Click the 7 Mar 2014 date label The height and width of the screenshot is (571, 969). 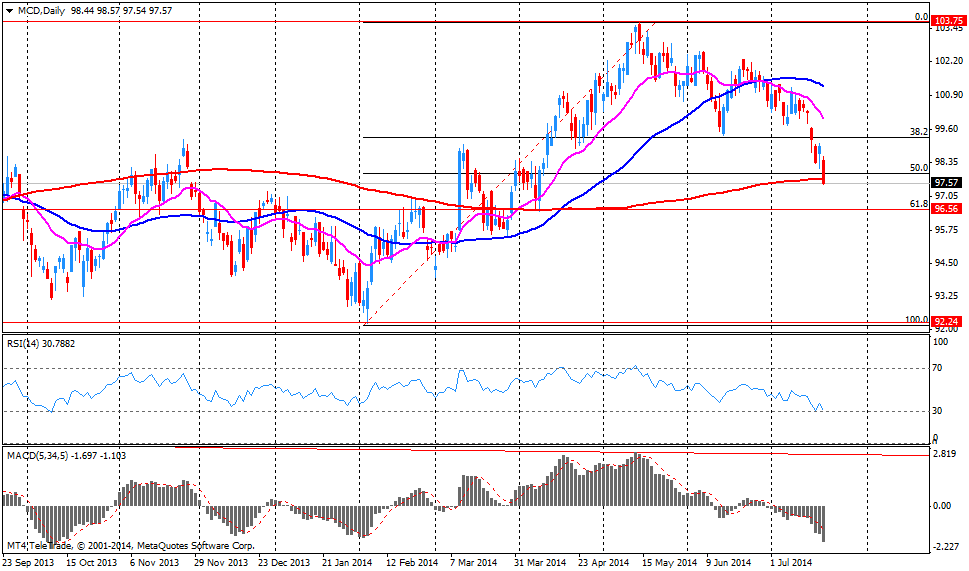pyautogui.click(x=472, y=563)
